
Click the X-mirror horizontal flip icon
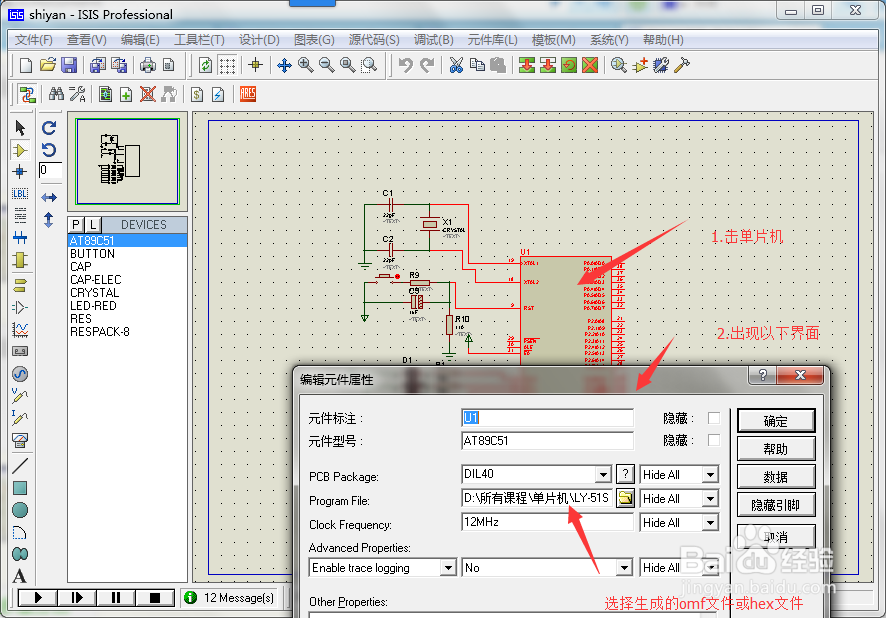(x=49, y=197)
